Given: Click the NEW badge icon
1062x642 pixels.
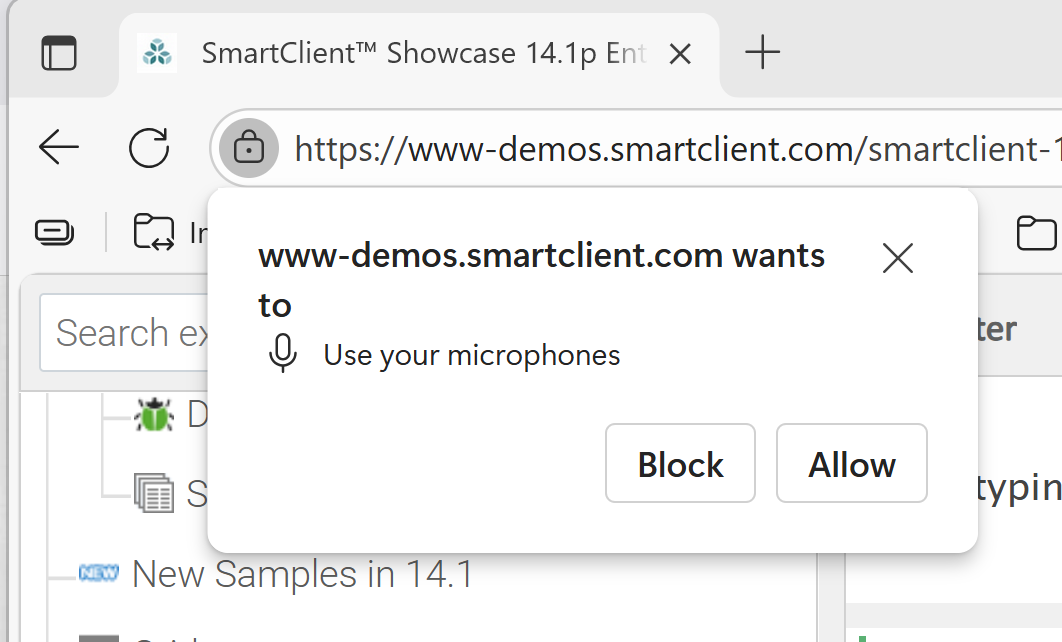Looking at the screenshot, I should 99,573.
